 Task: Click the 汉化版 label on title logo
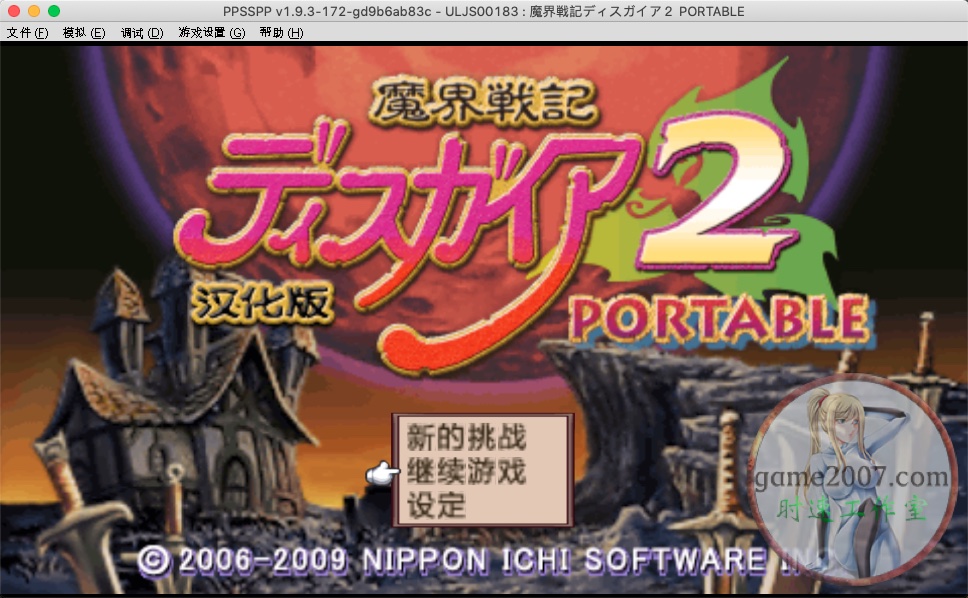[261, 302]
